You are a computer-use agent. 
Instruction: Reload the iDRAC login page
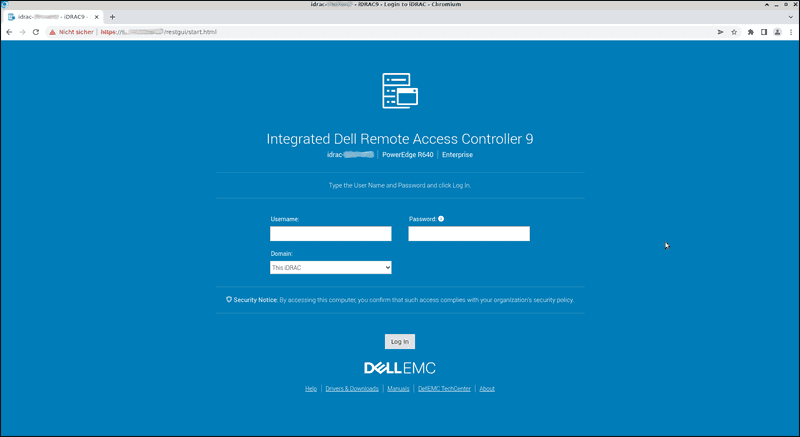36,32
